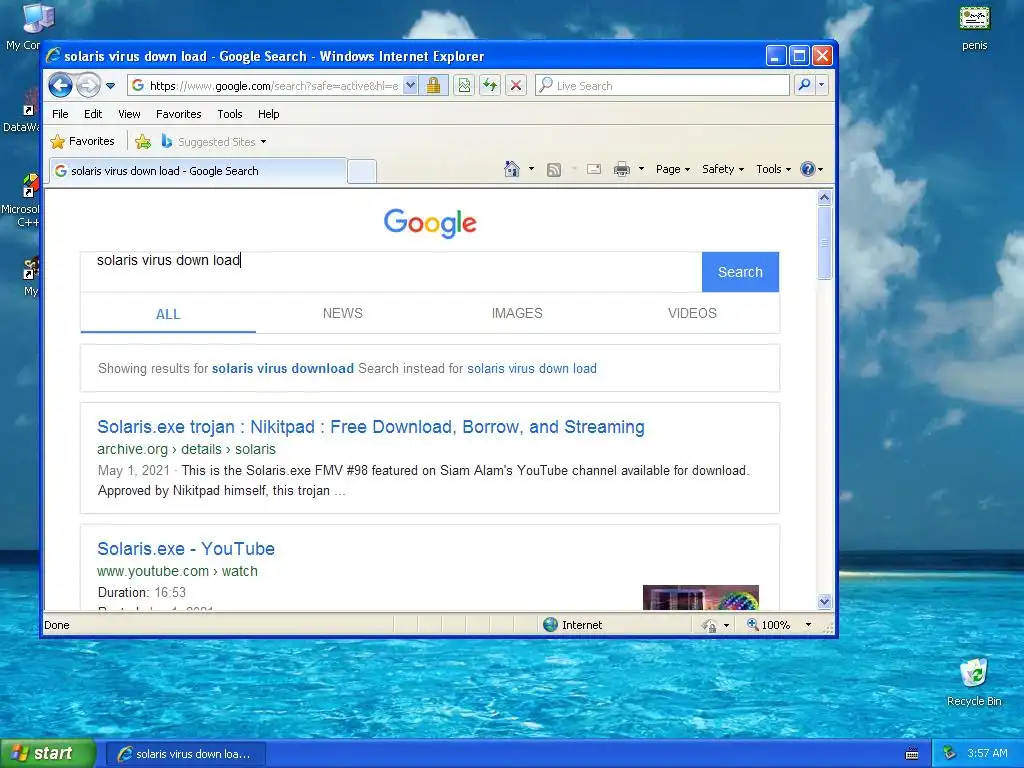Open a new blank tab

coord(362,171)
